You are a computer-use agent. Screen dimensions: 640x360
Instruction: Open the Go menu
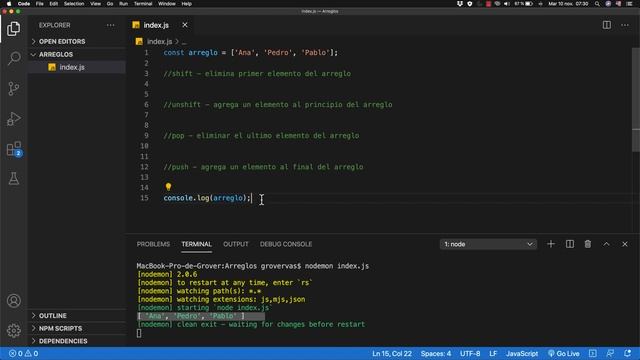coord(110,4)
